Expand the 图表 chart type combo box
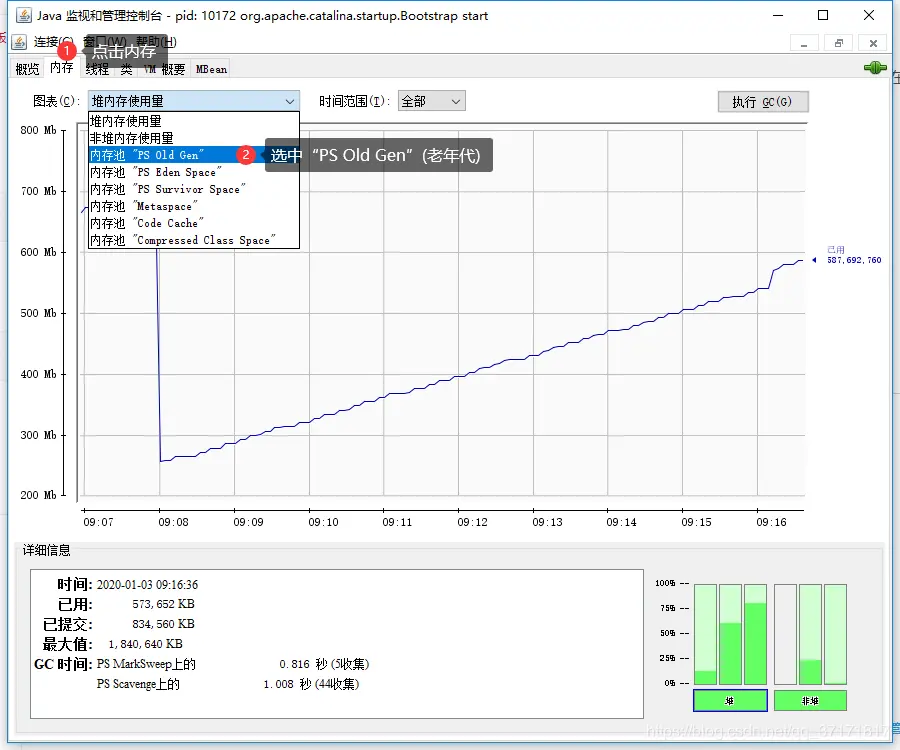 point(193,101)
